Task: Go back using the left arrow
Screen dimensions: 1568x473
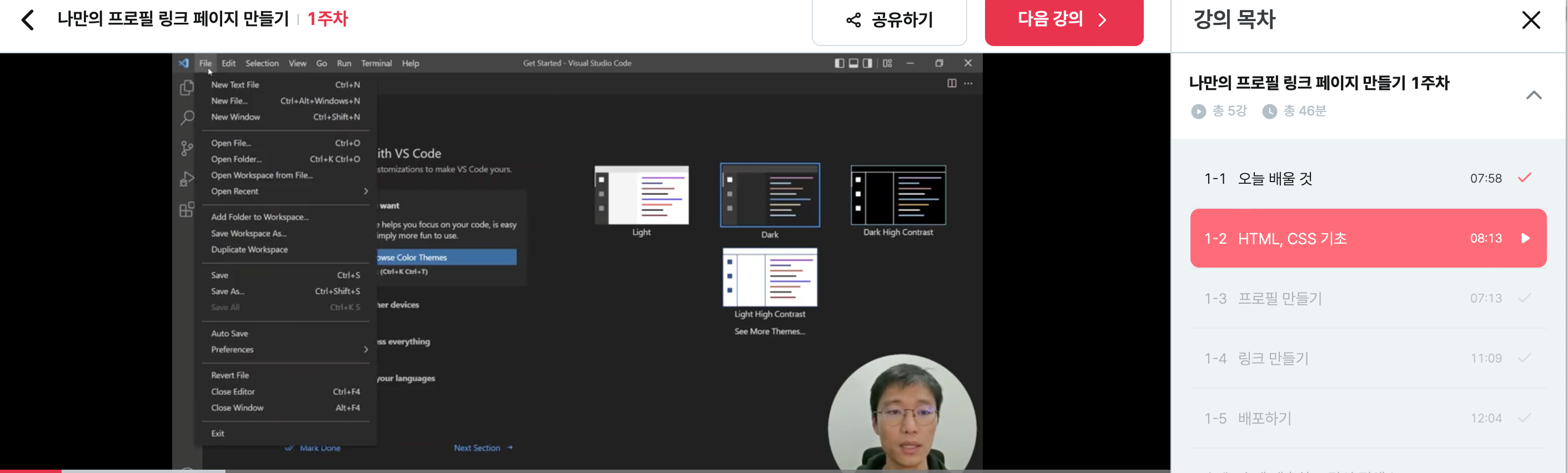Action: pyautogui.click(x=27, y=19)
